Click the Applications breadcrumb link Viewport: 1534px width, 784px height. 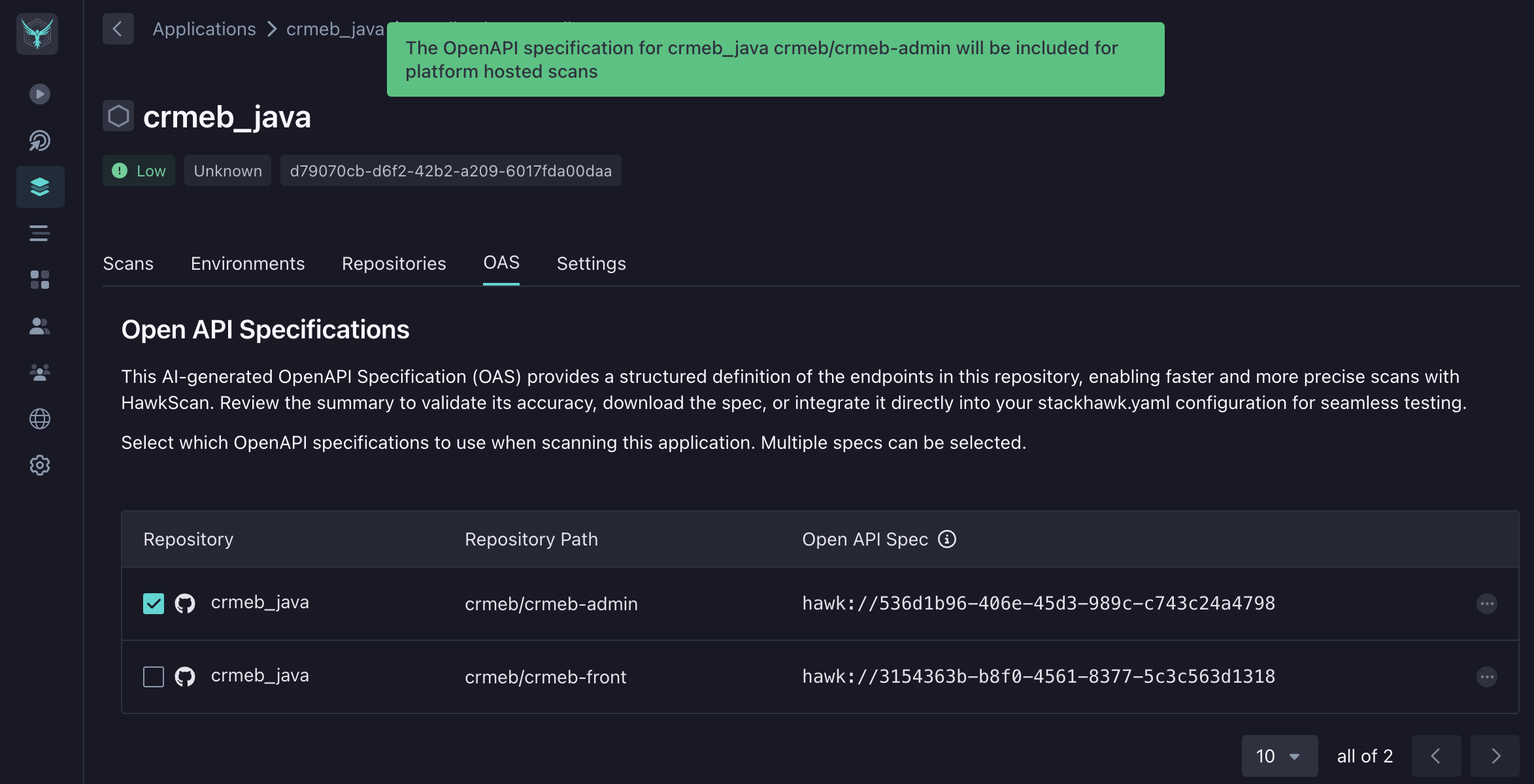pos(204,29)
